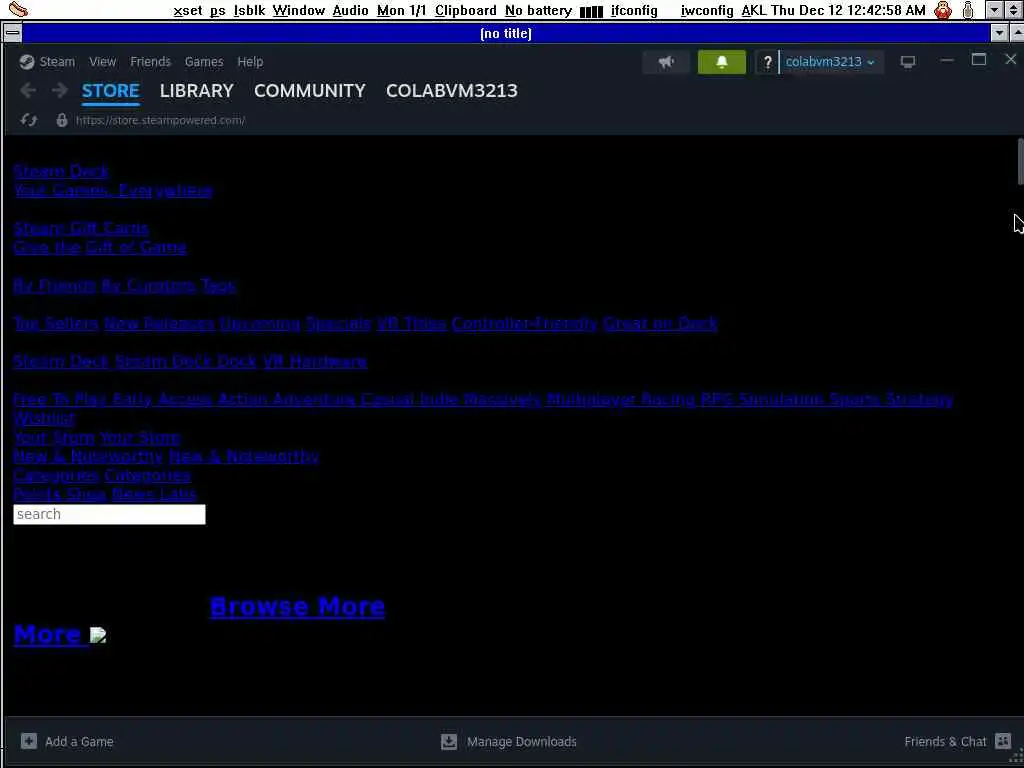Click the bottle icon in the top panel

968,10
